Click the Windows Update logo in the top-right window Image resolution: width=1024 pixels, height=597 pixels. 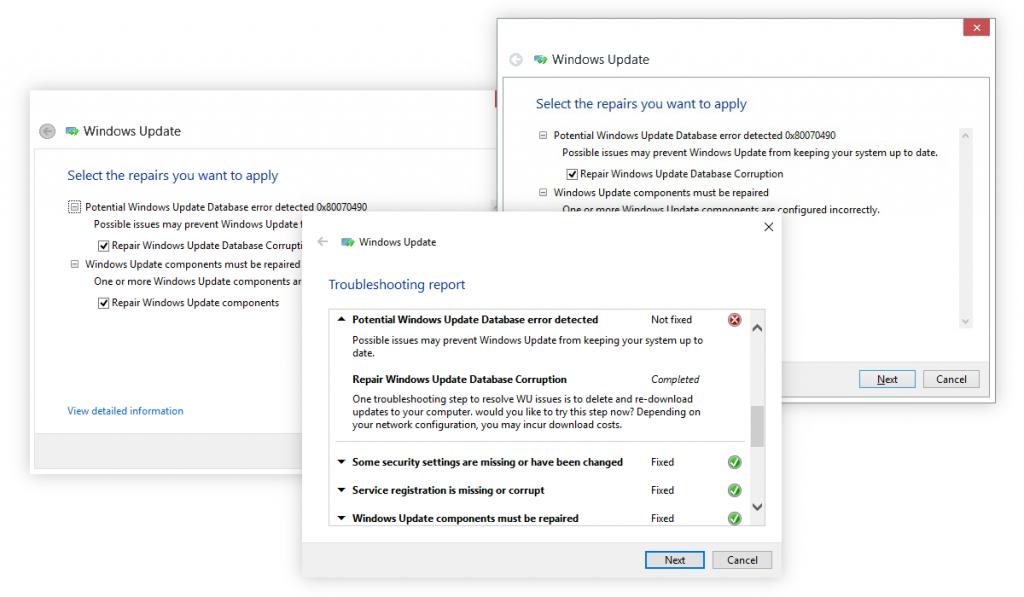pyautogui.click(x=540, y=59)
